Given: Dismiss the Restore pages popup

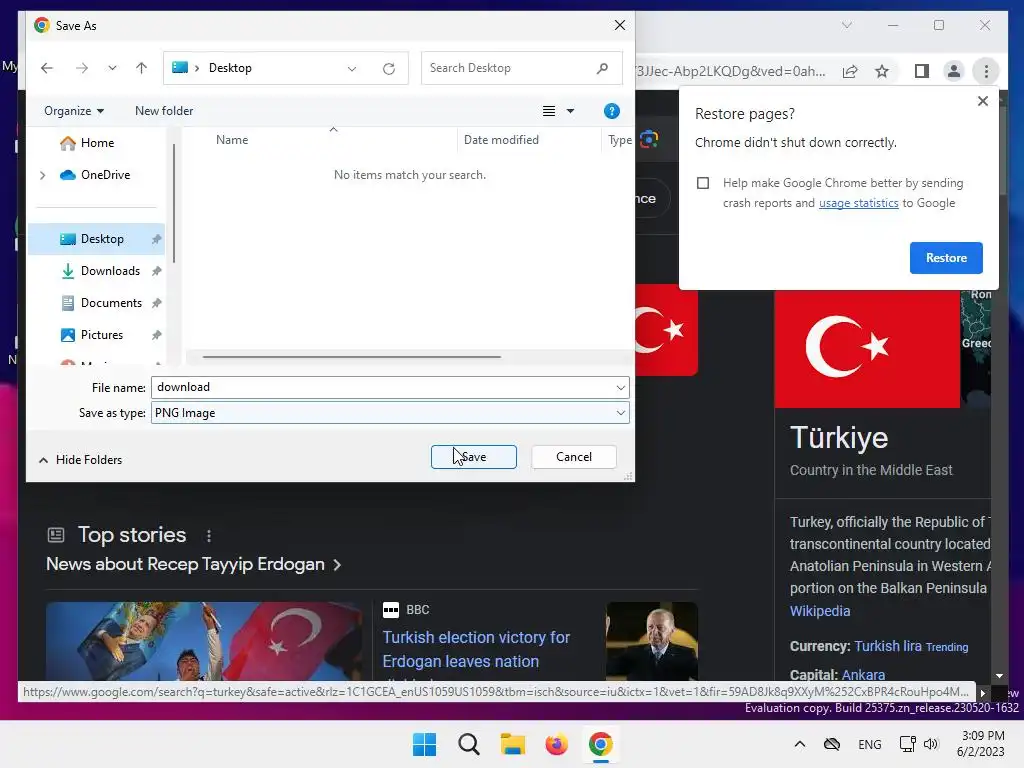Looking at the screenshot, I should [x=982, y=101].
